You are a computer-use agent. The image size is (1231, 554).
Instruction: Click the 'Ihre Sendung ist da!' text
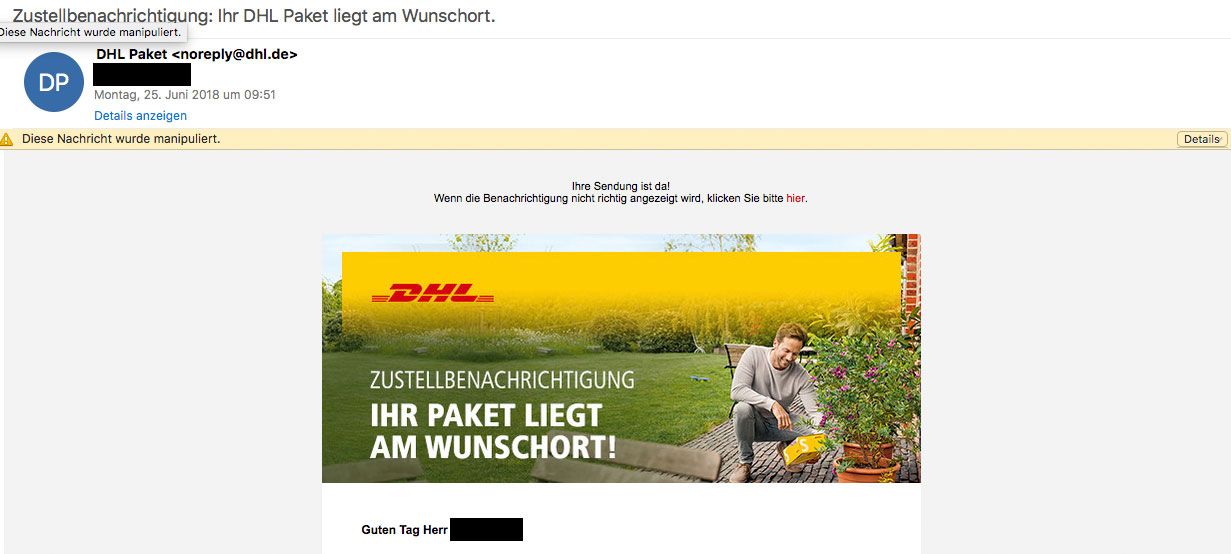click(x=620, y=186)
